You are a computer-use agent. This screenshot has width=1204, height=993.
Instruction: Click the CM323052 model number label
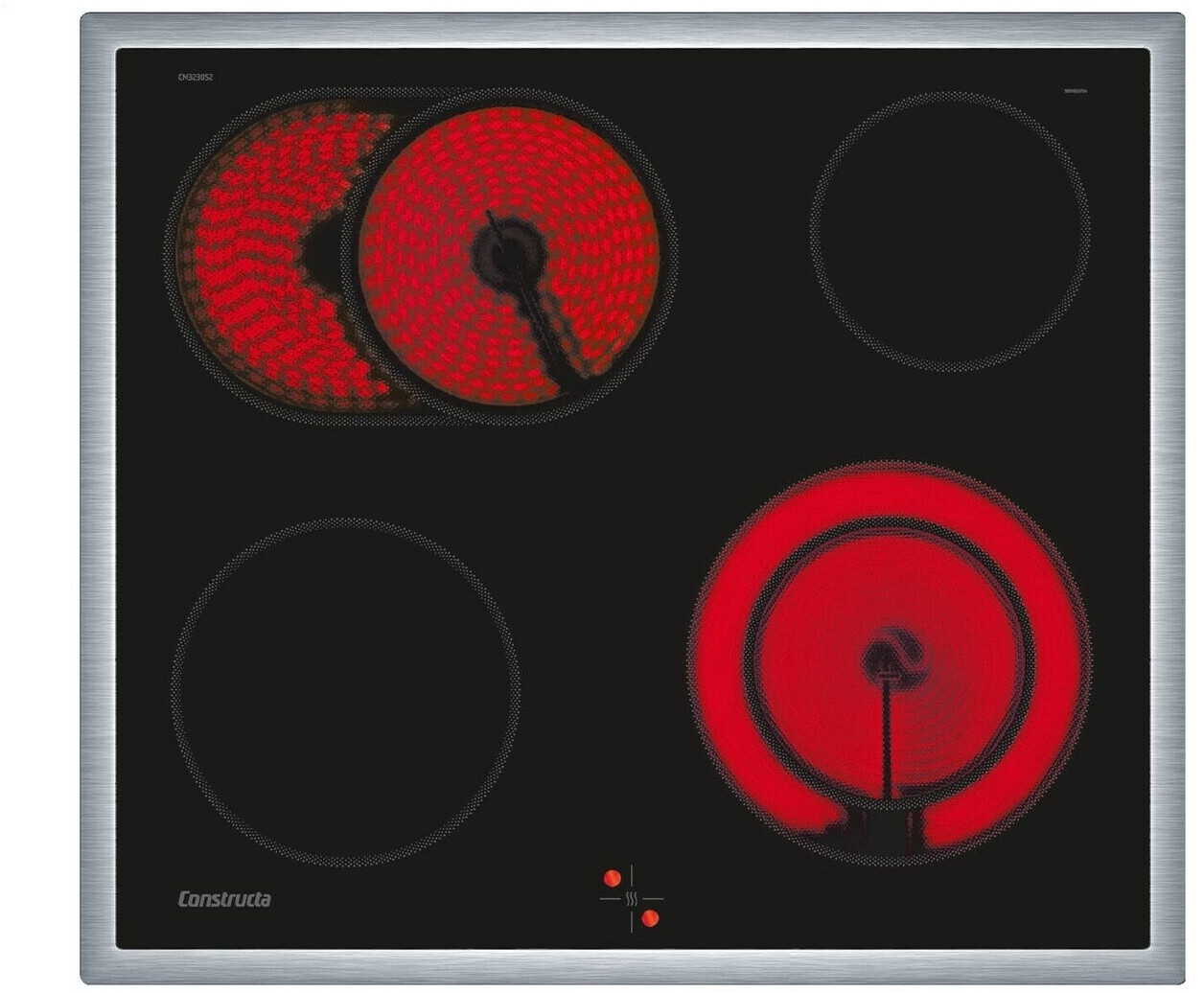(195, 76)
